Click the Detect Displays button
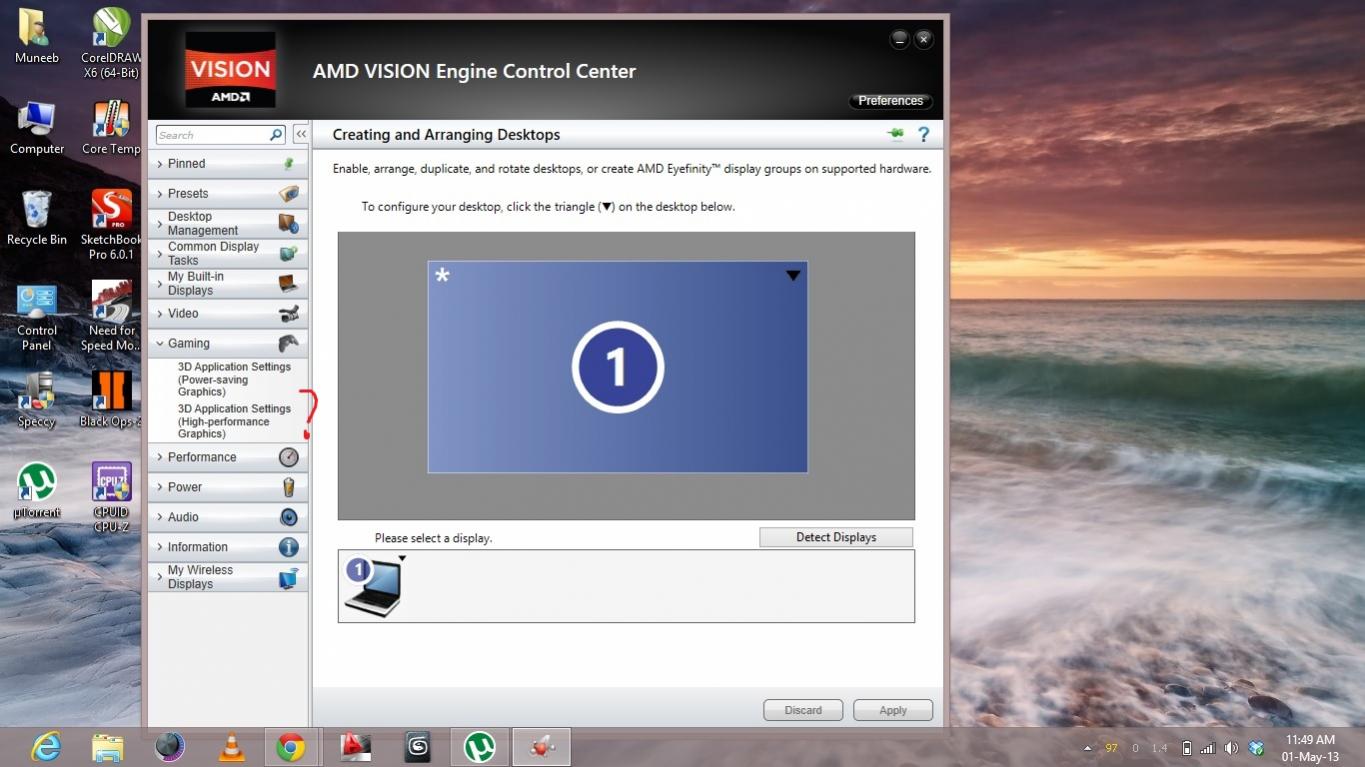 [835, 537]
